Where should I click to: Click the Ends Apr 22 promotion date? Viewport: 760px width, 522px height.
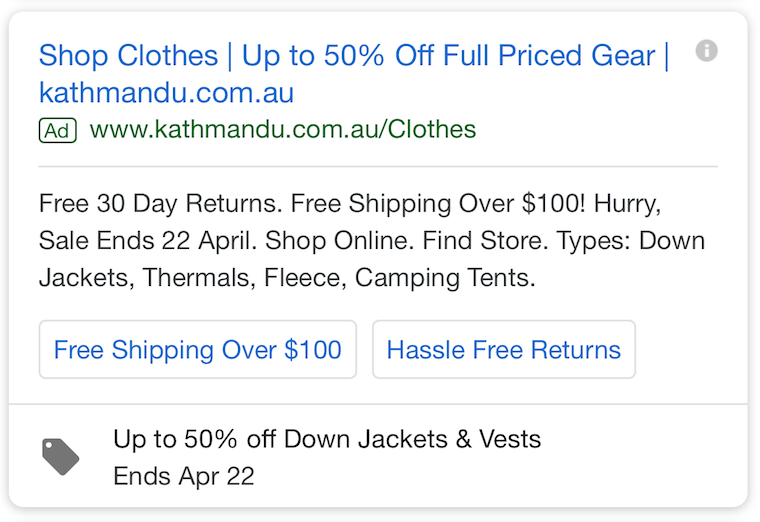(x=184, y=476)
